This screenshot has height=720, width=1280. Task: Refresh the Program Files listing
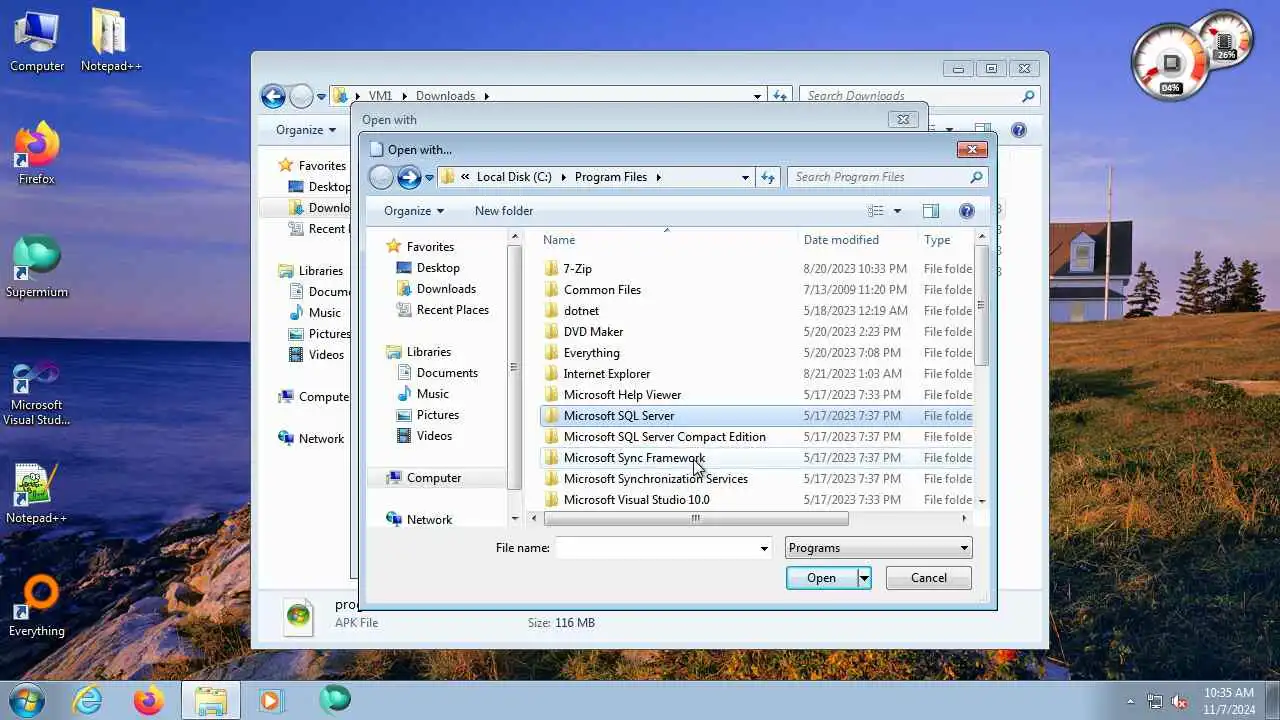pyautogui.click(x=768, y=177)
